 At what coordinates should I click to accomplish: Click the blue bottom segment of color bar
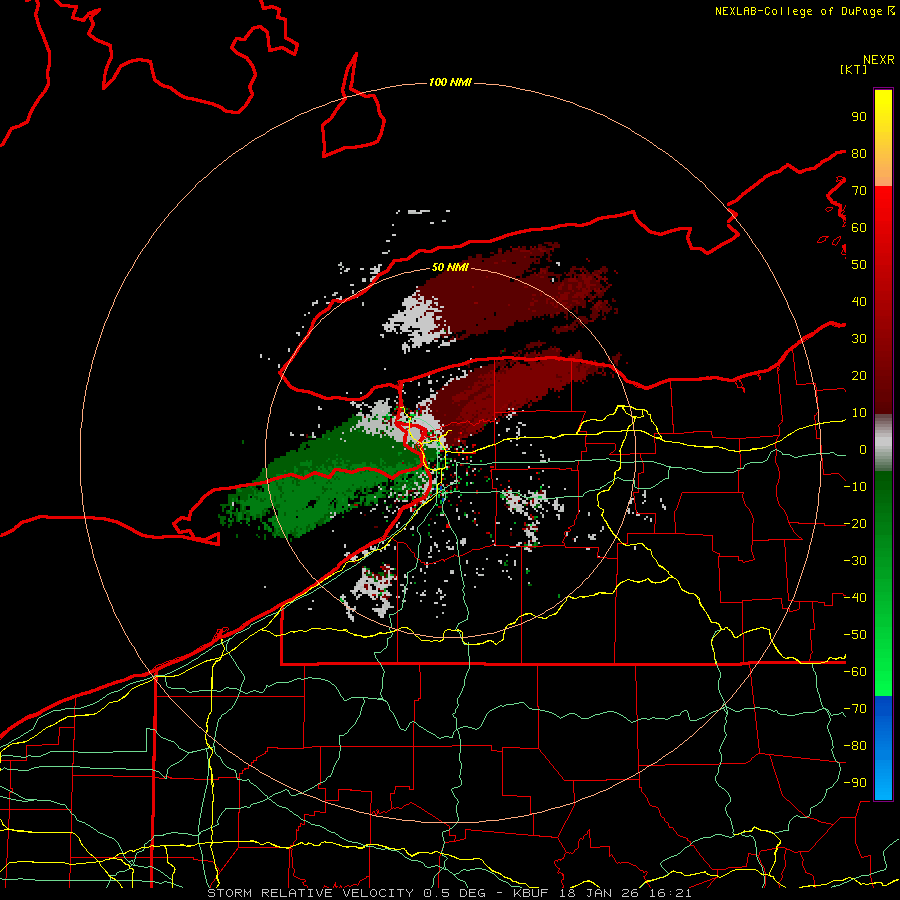883,748
